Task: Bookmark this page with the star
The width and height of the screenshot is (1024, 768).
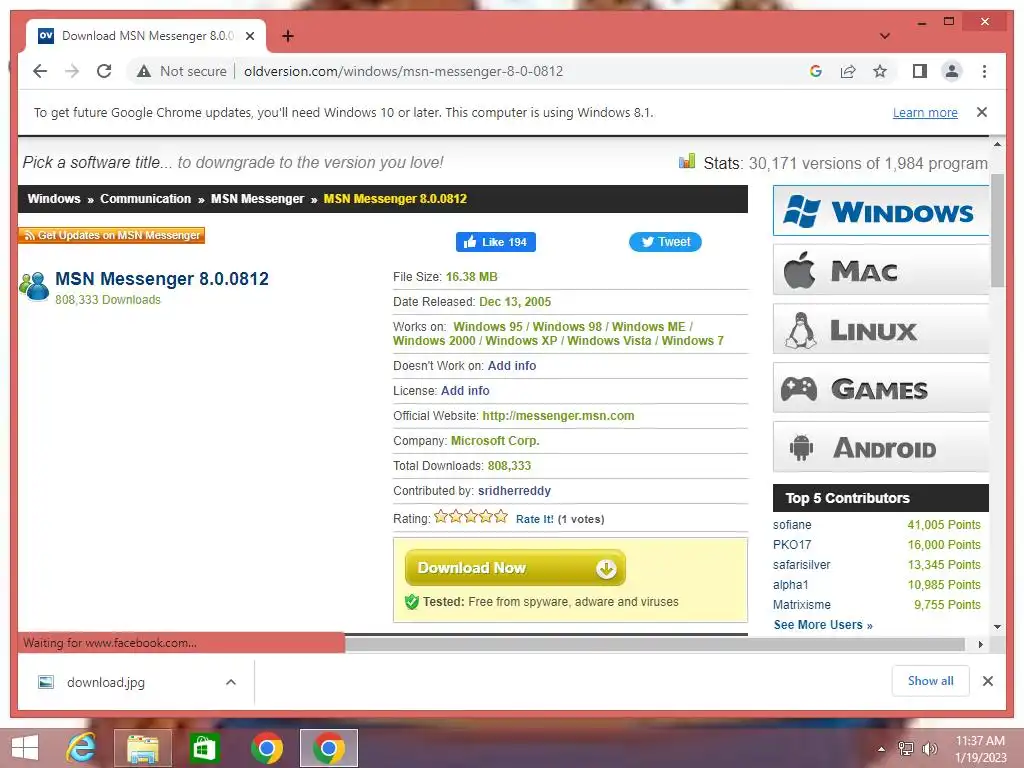Action: pyautogui.click(x=880, y=71)
